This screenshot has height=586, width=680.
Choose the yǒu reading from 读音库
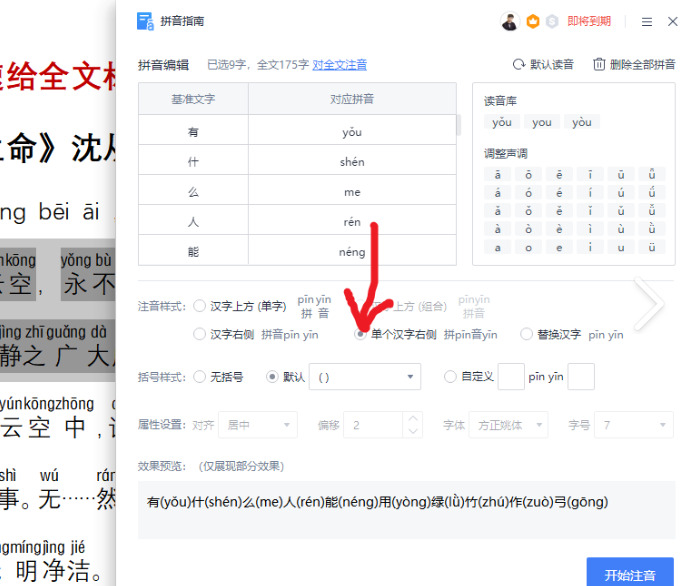coord(502,122)
